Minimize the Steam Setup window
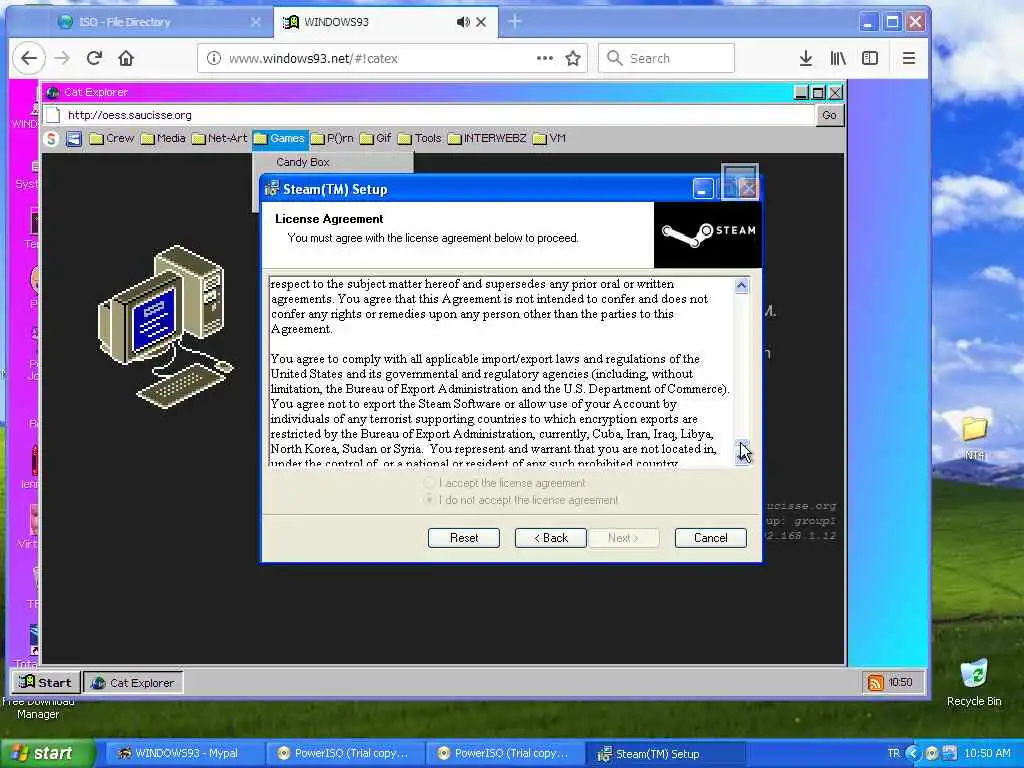Viewport: 1024px width, 768px height. point(703,189)
